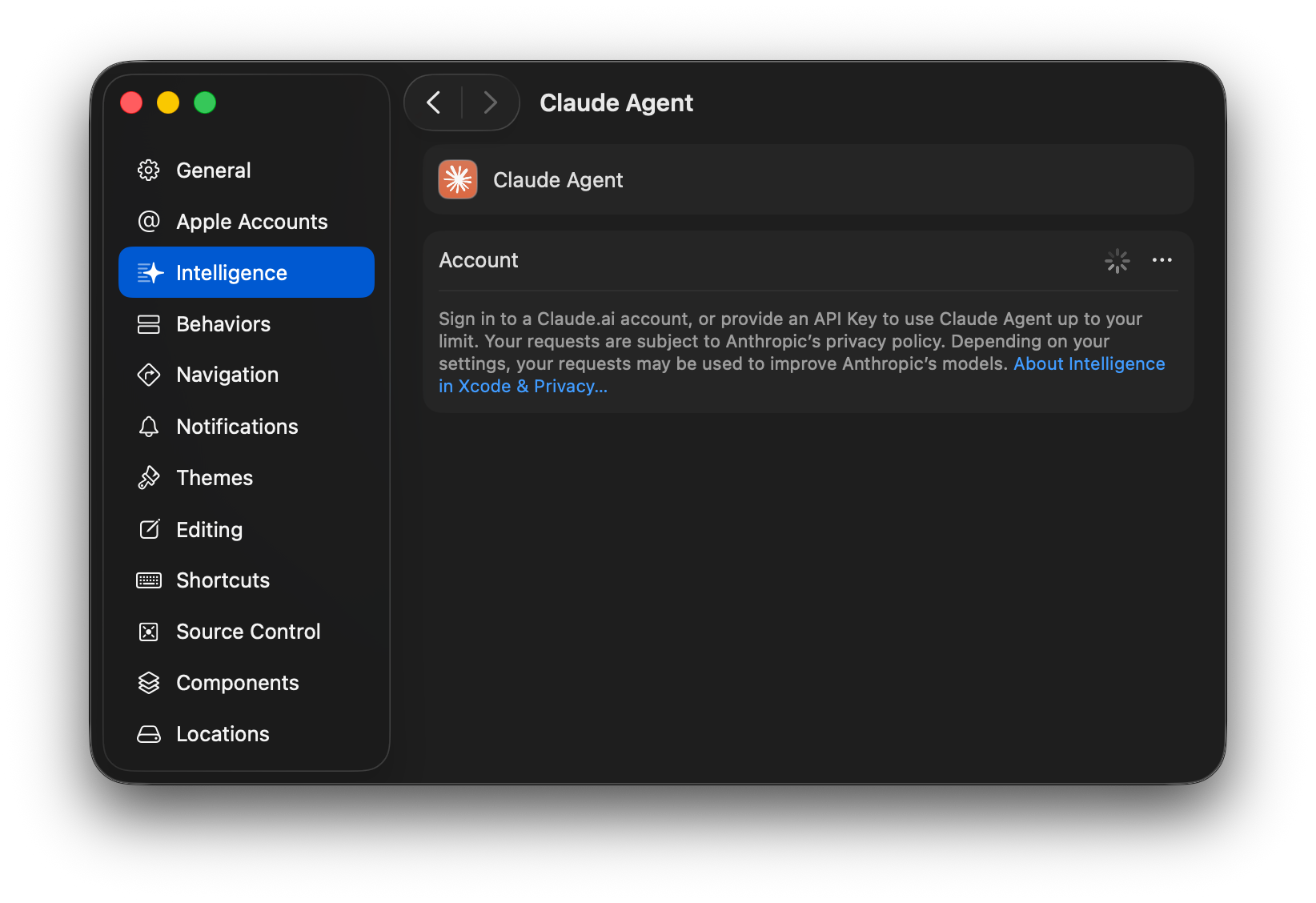Image resolution: width=1316 pixels, height=903 pixels.
Task: Click the Intelligence sparkle icon
Action: click(x=150, y=273)
